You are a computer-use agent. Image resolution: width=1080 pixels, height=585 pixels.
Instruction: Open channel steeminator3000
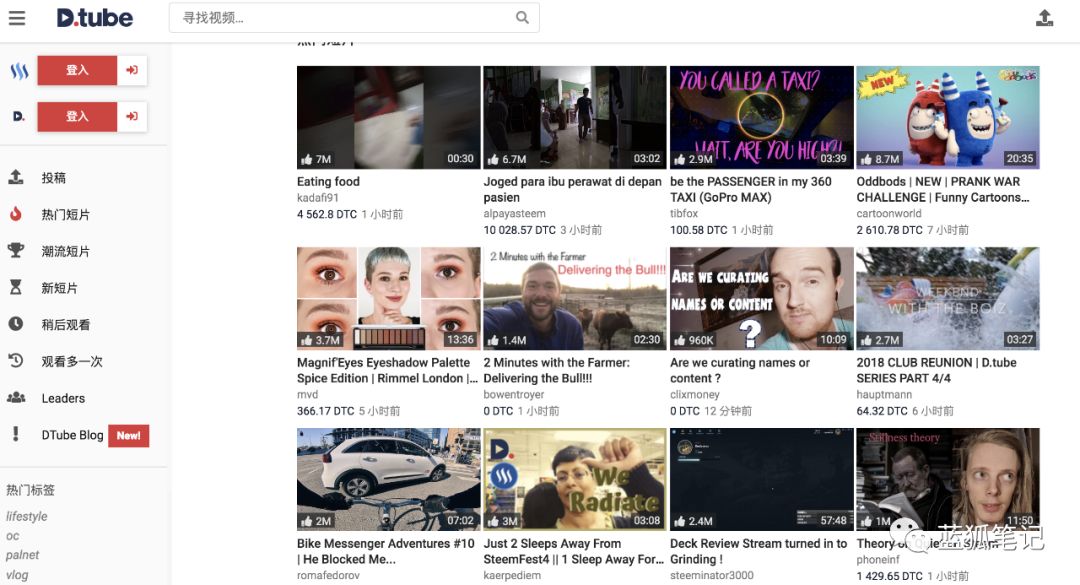click(712, 575)
